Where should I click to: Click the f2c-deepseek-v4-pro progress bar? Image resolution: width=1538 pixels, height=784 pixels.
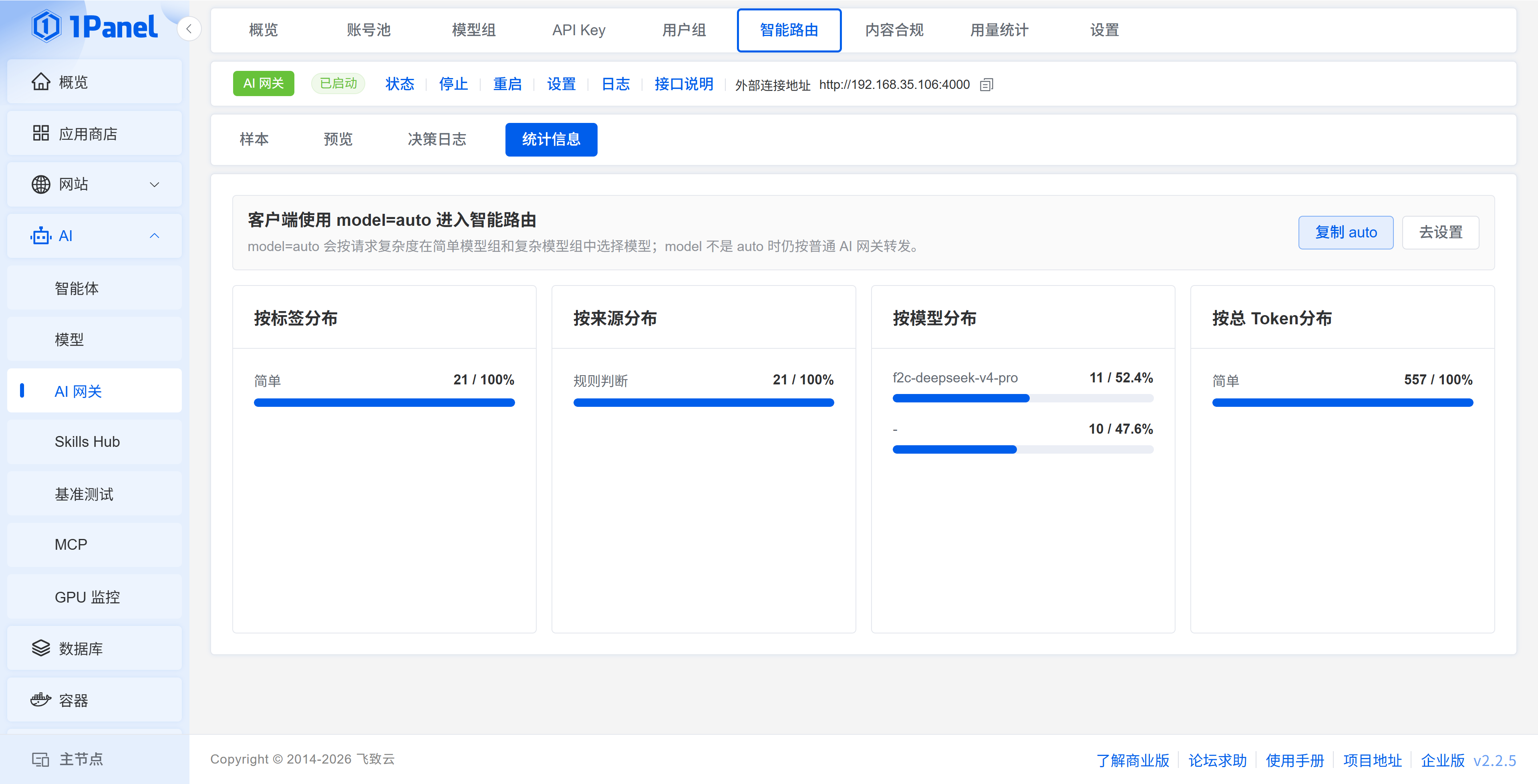(x=1023, y=398)
